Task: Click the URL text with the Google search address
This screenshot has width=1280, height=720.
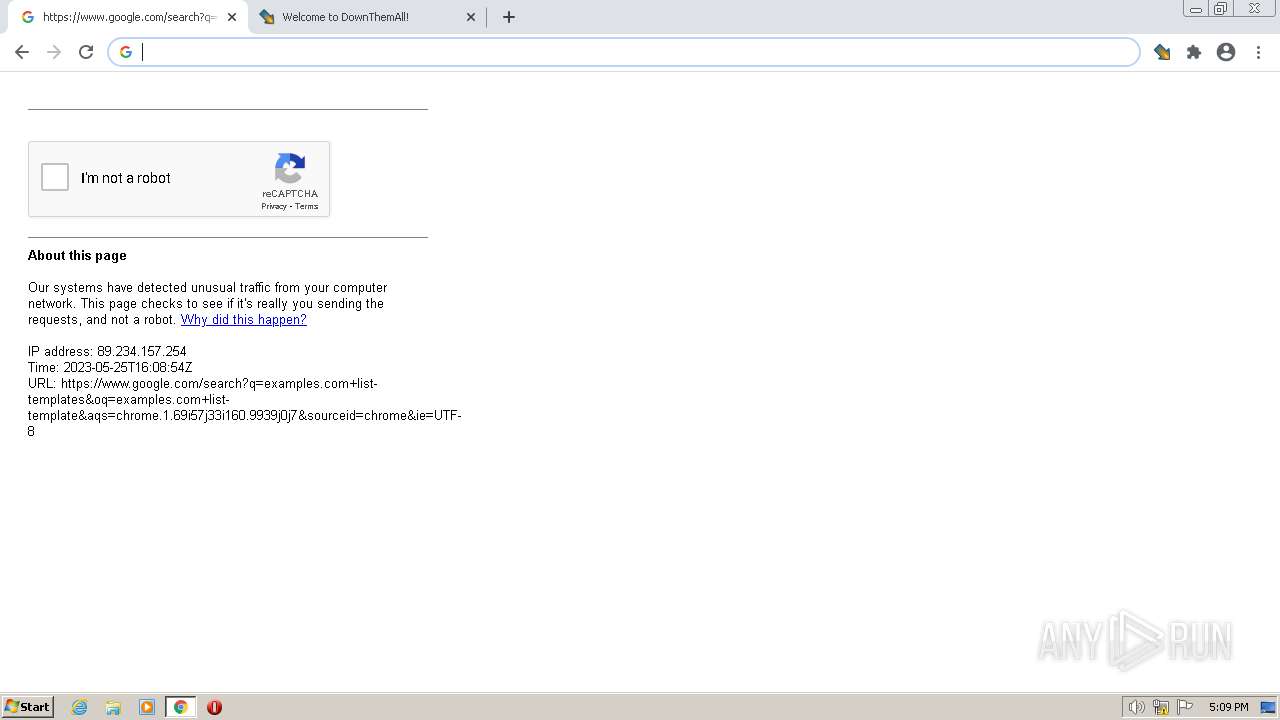Action: click(x=245, y=408)
